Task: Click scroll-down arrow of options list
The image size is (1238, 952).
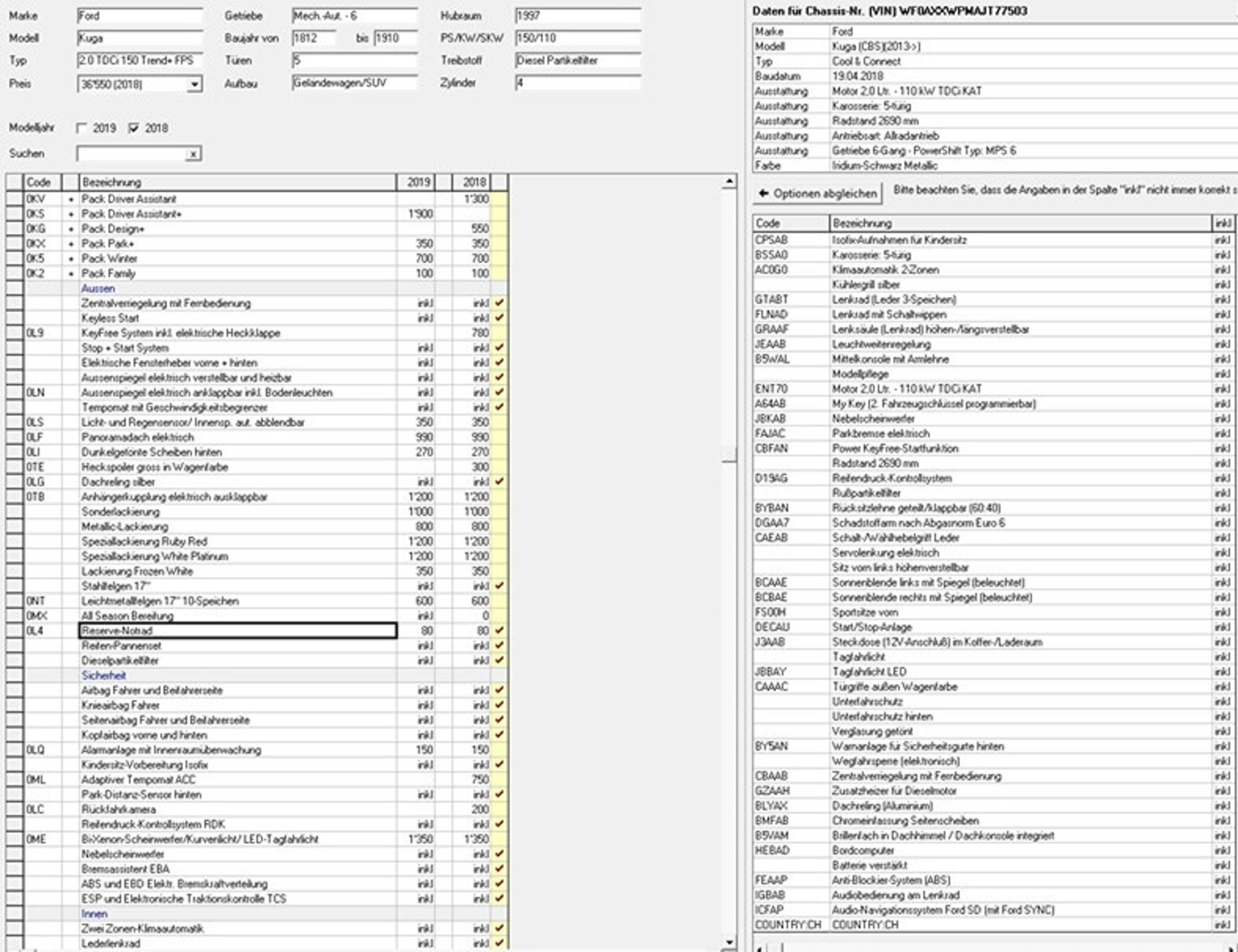Action: coord(729,942)
